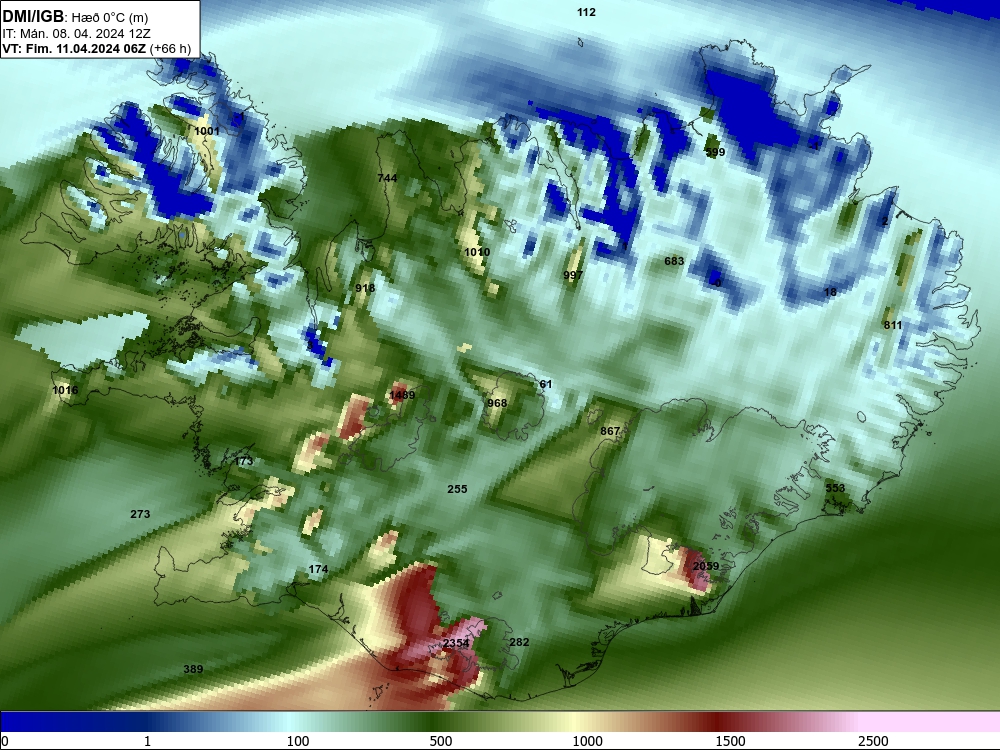
Task: Click the map value 683
Action: (674, 261)
